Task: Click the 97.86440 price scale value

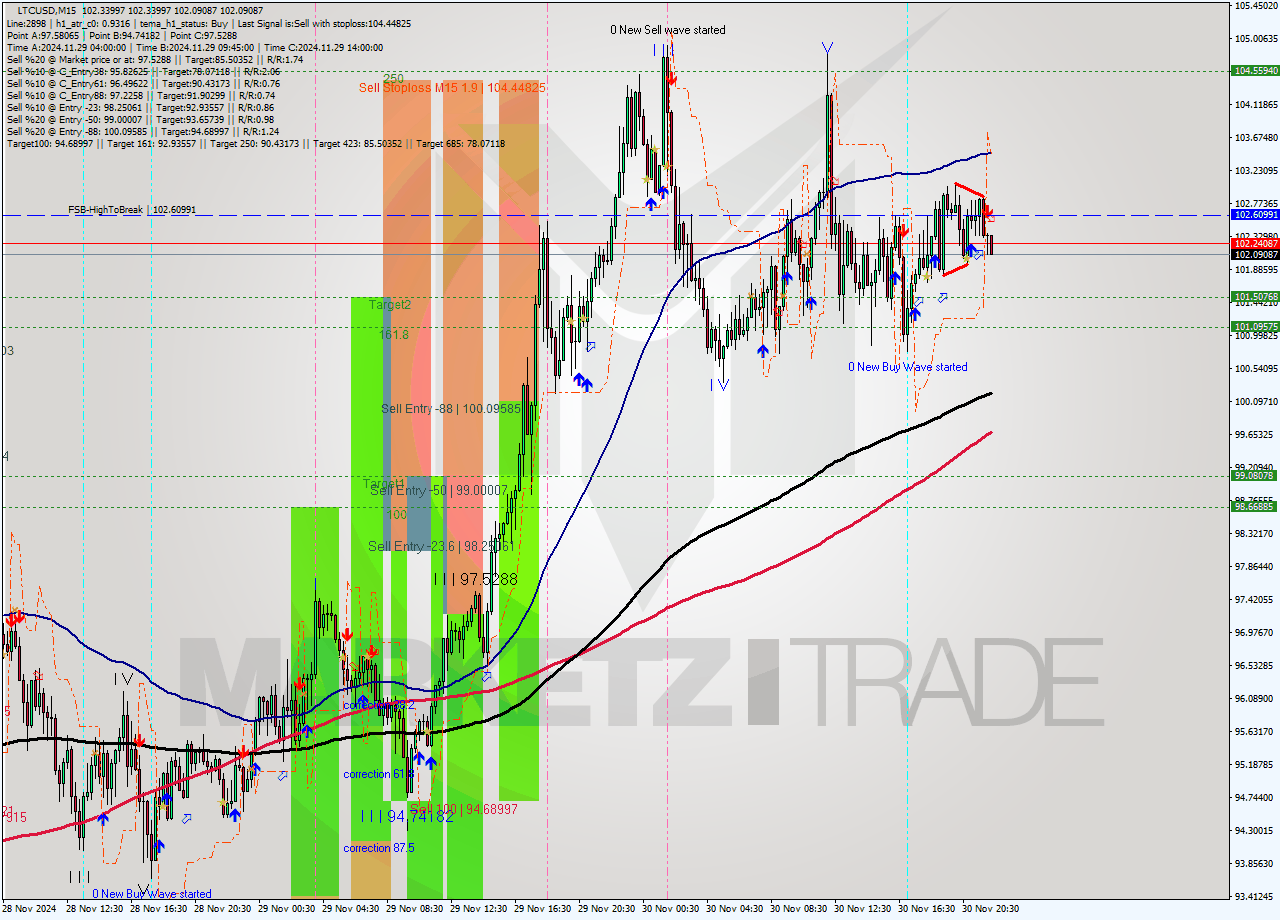Action: (x=1254, y=566)
